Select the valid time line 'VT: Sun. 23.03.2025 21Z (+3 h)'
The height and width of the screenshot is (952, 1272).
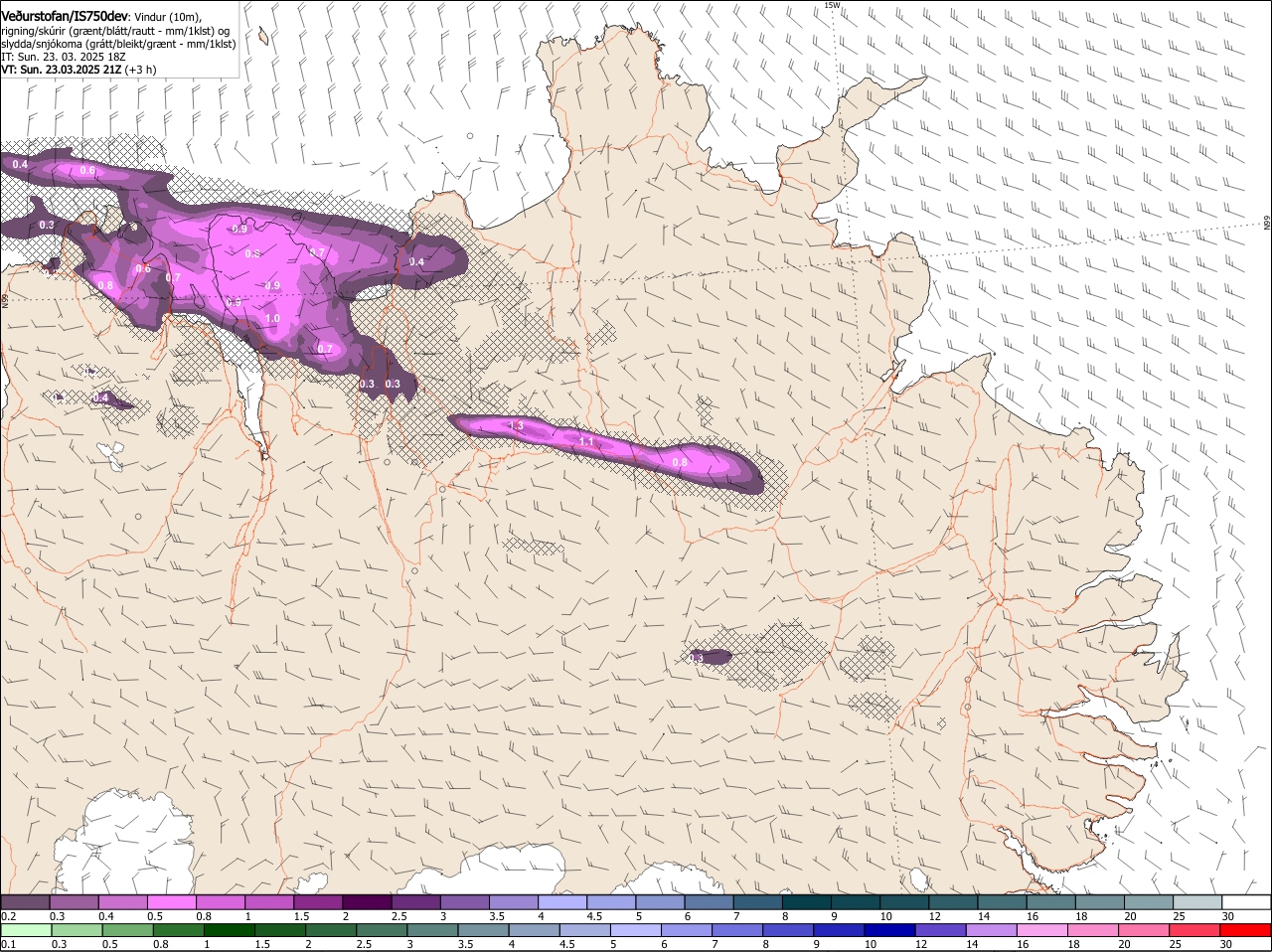[79, 70]
